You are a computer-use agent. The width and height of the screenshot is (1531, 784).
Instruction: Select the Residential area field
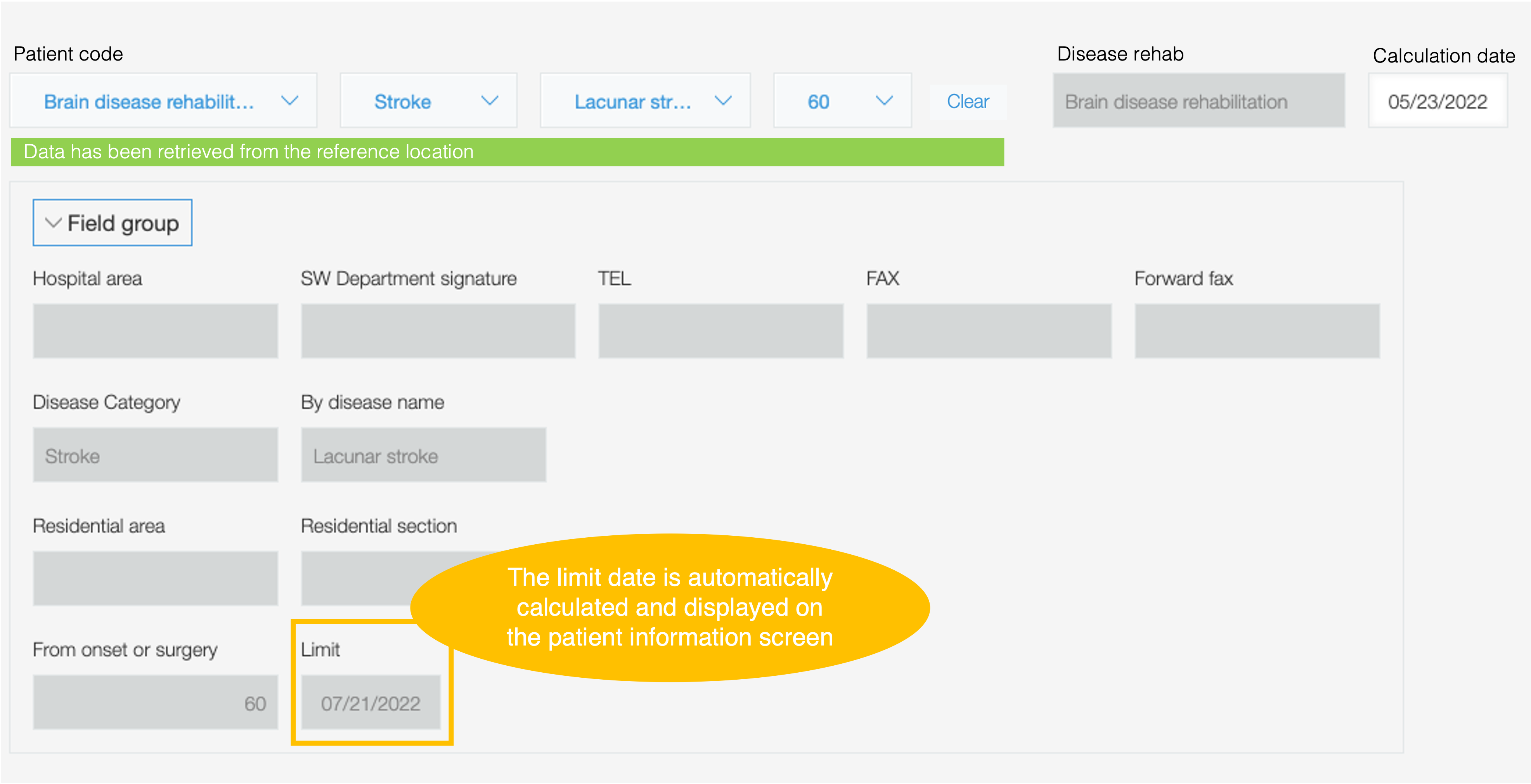pos(155,578)
